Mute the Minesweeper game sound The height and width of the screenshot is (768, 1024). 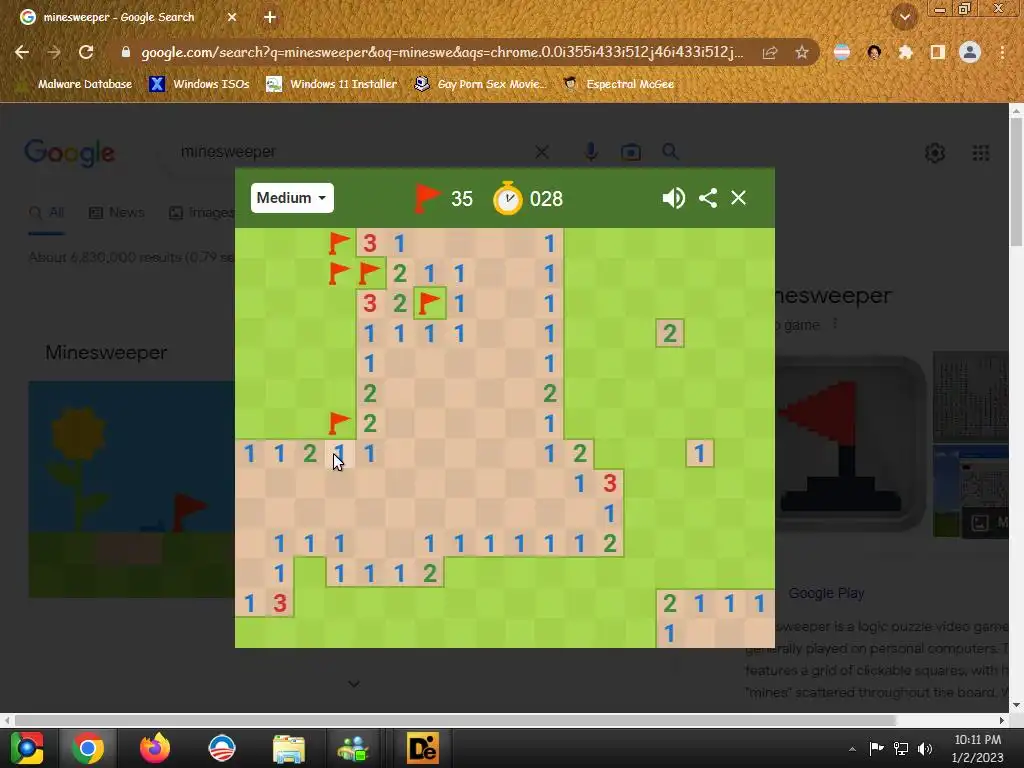click(673, 198)
